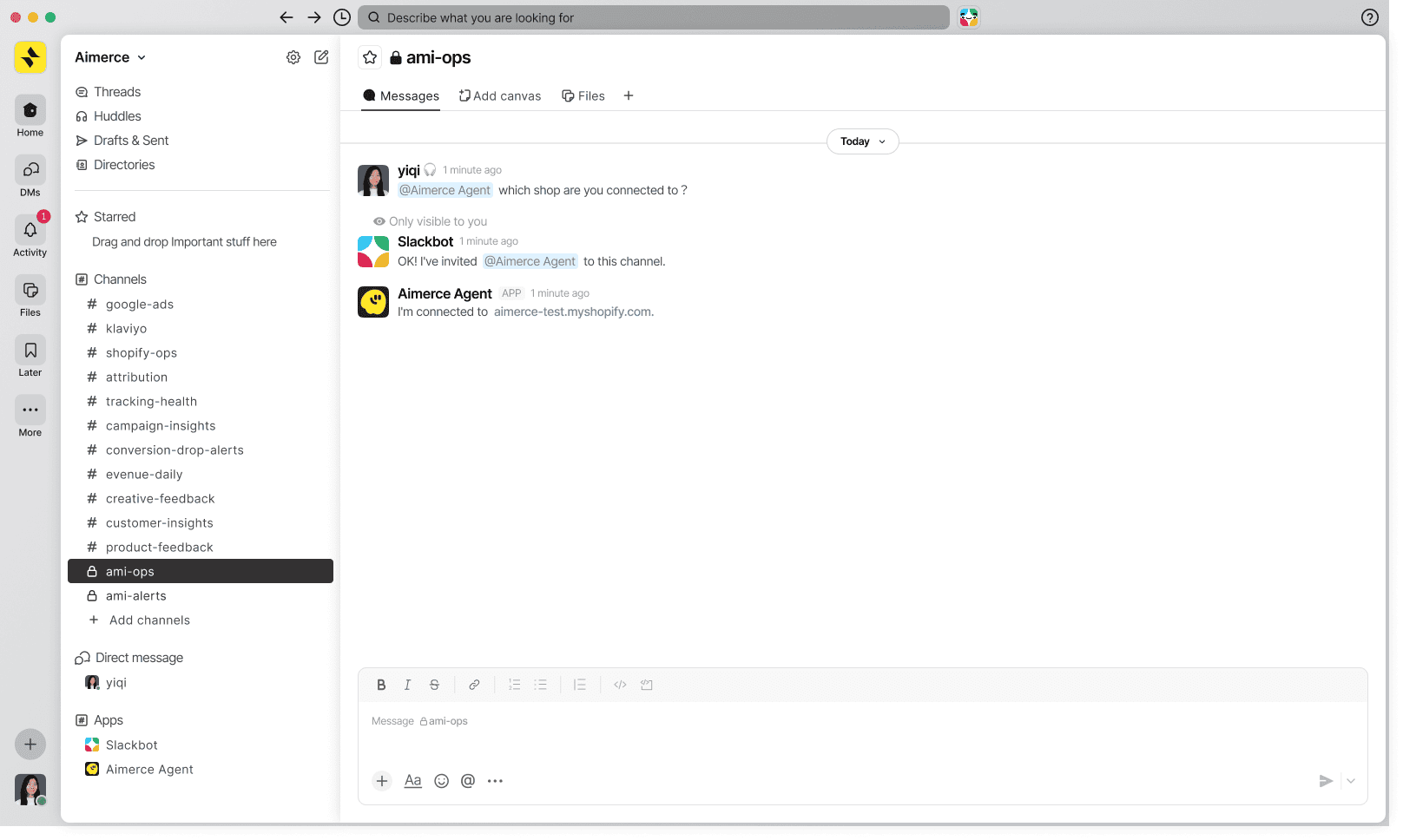
Task: Open more composer actions ellipsis
Action: pyautogui.click(x=495, y=781)
